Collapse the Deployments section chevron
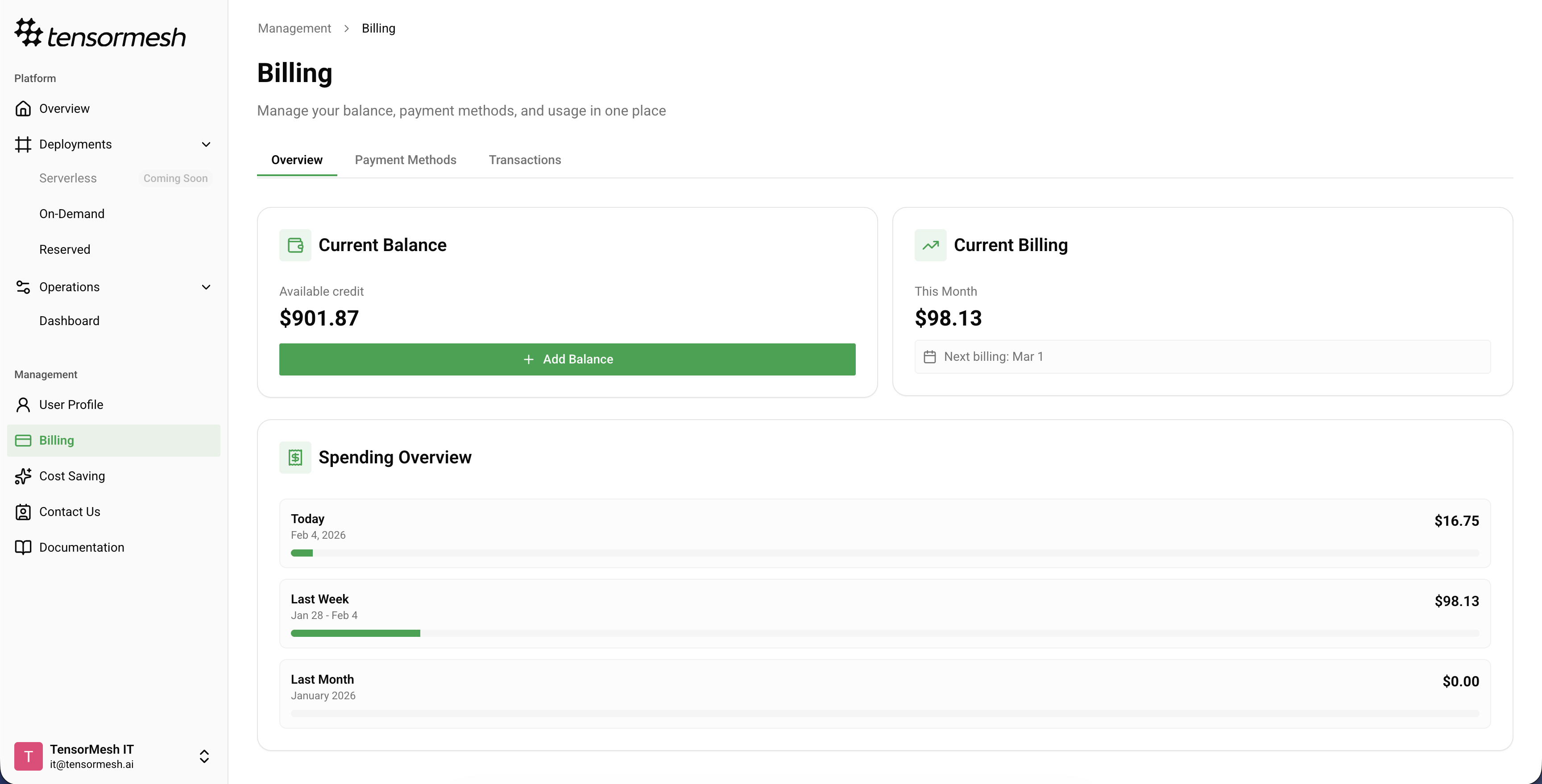The height and width of the screenshot is (784, 1542). [206, 144]
